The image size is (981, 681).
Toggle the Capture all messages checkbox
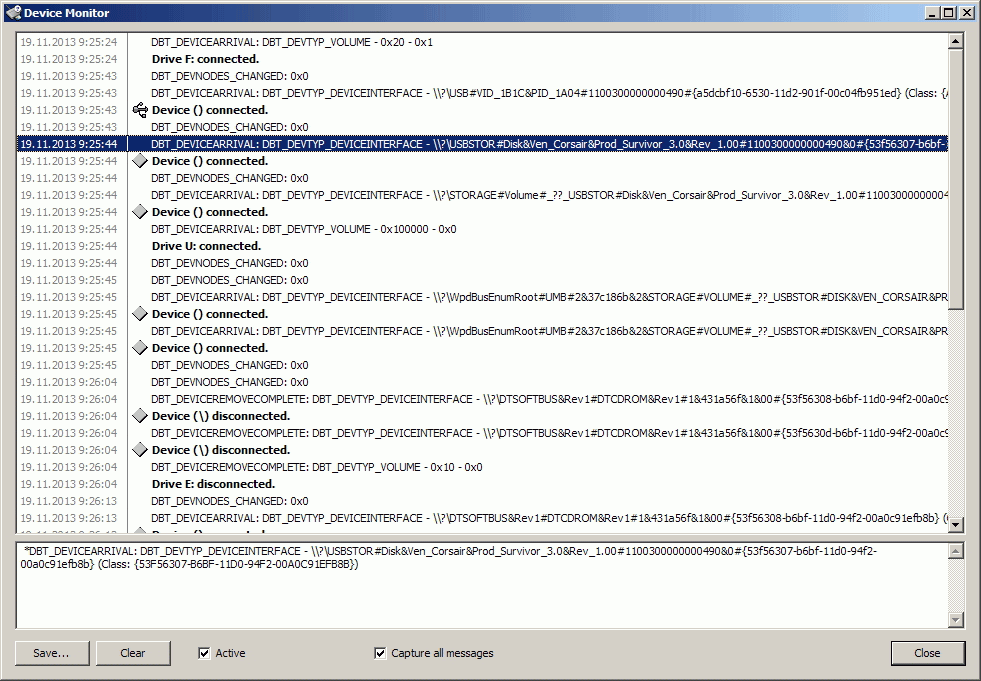[380, 653]
